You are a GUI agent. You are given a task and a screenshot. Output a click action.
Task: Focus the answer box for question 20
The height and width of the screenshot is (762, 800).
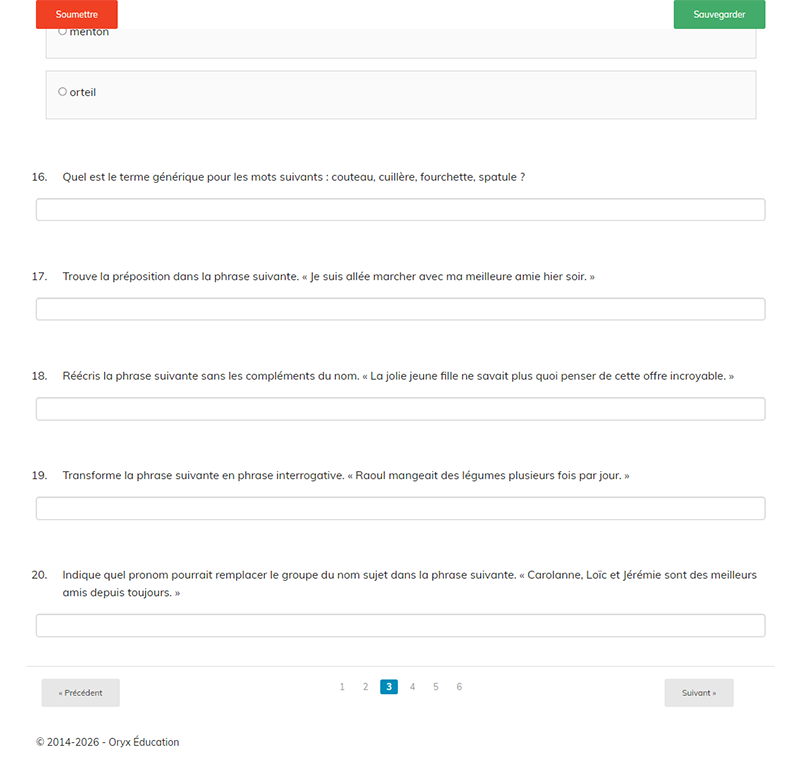(x=400, y=626)
